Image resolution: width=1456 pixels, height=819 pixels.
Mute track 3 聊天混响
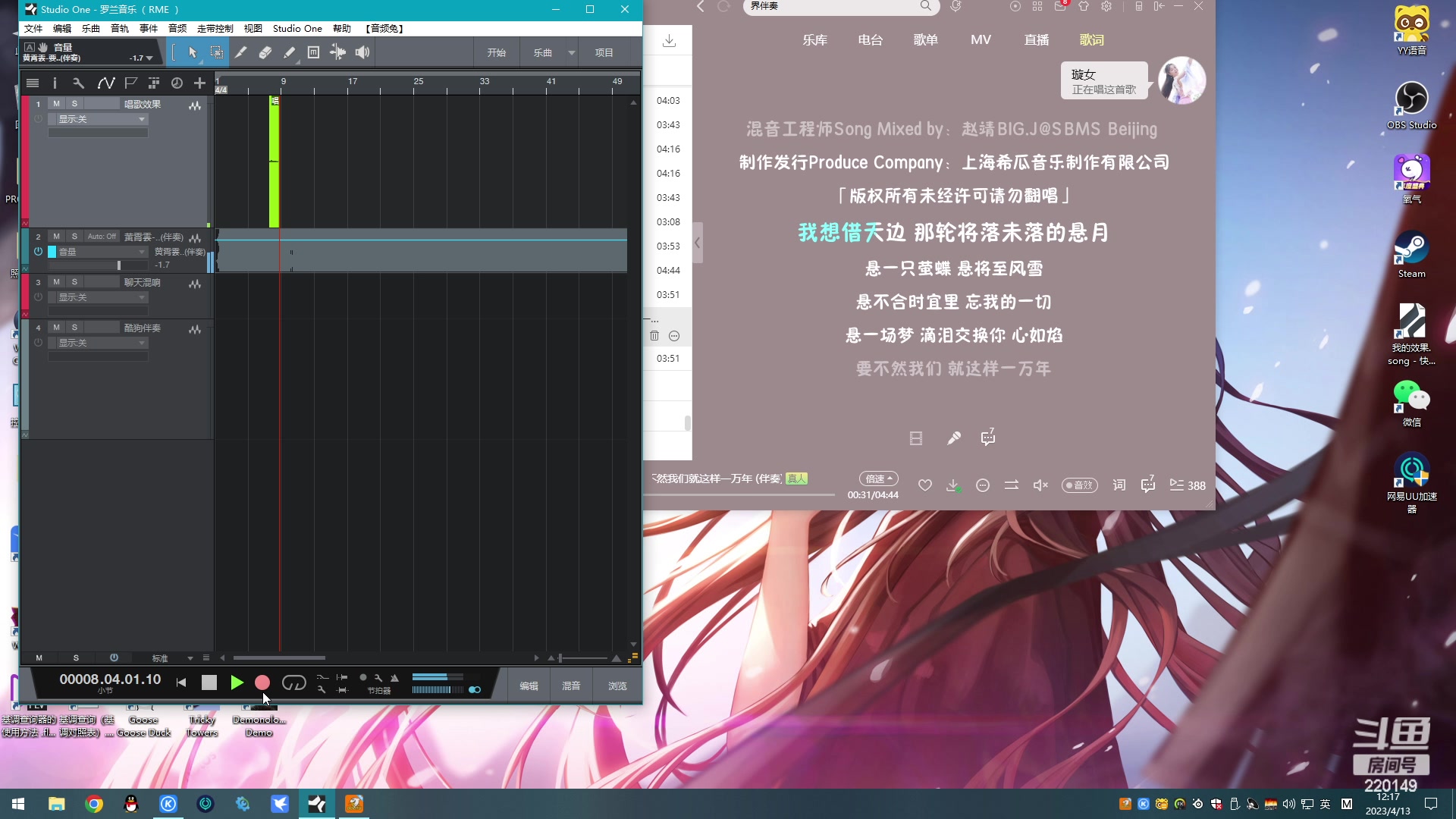(x=56, y=282)
